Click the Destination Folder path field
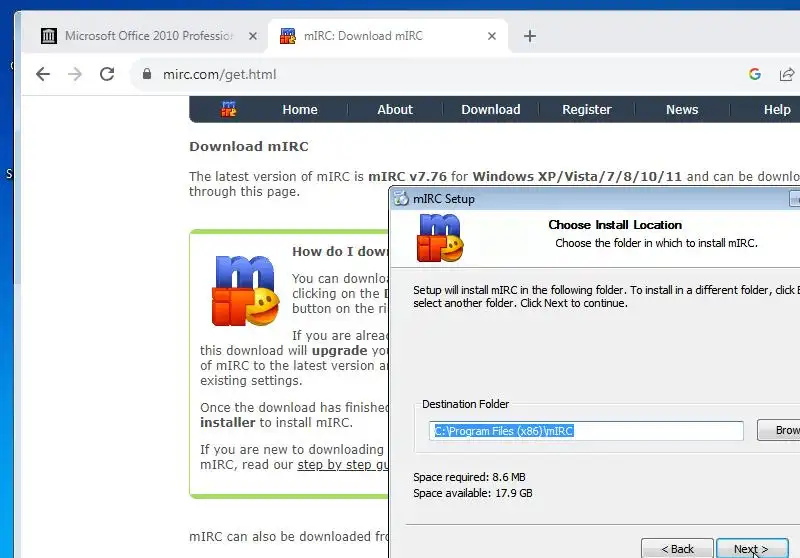Viewport: 800px width, 558px height. [x=586, y=431]
